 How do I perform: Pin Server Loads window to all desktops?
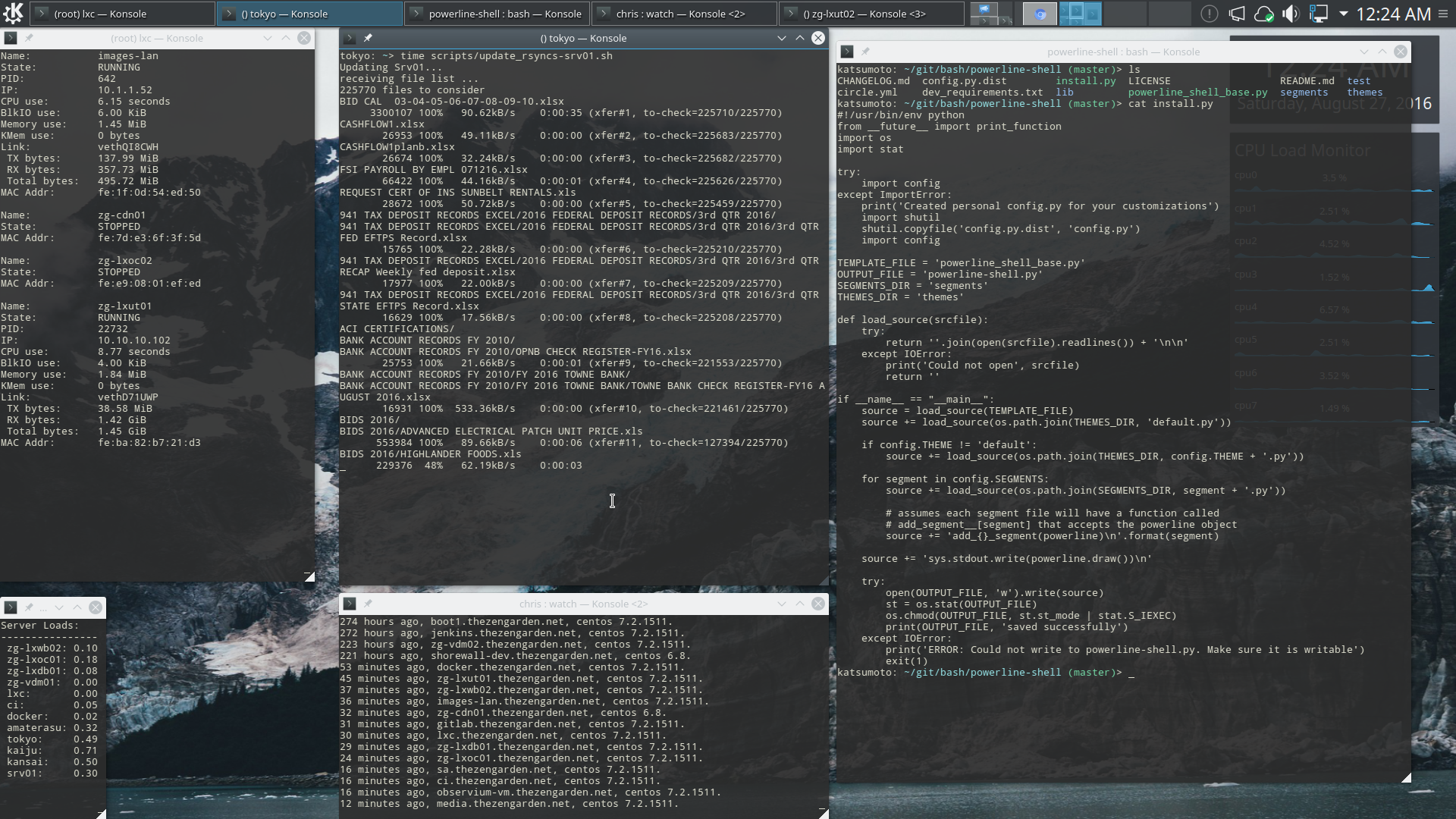click(29, 607)
